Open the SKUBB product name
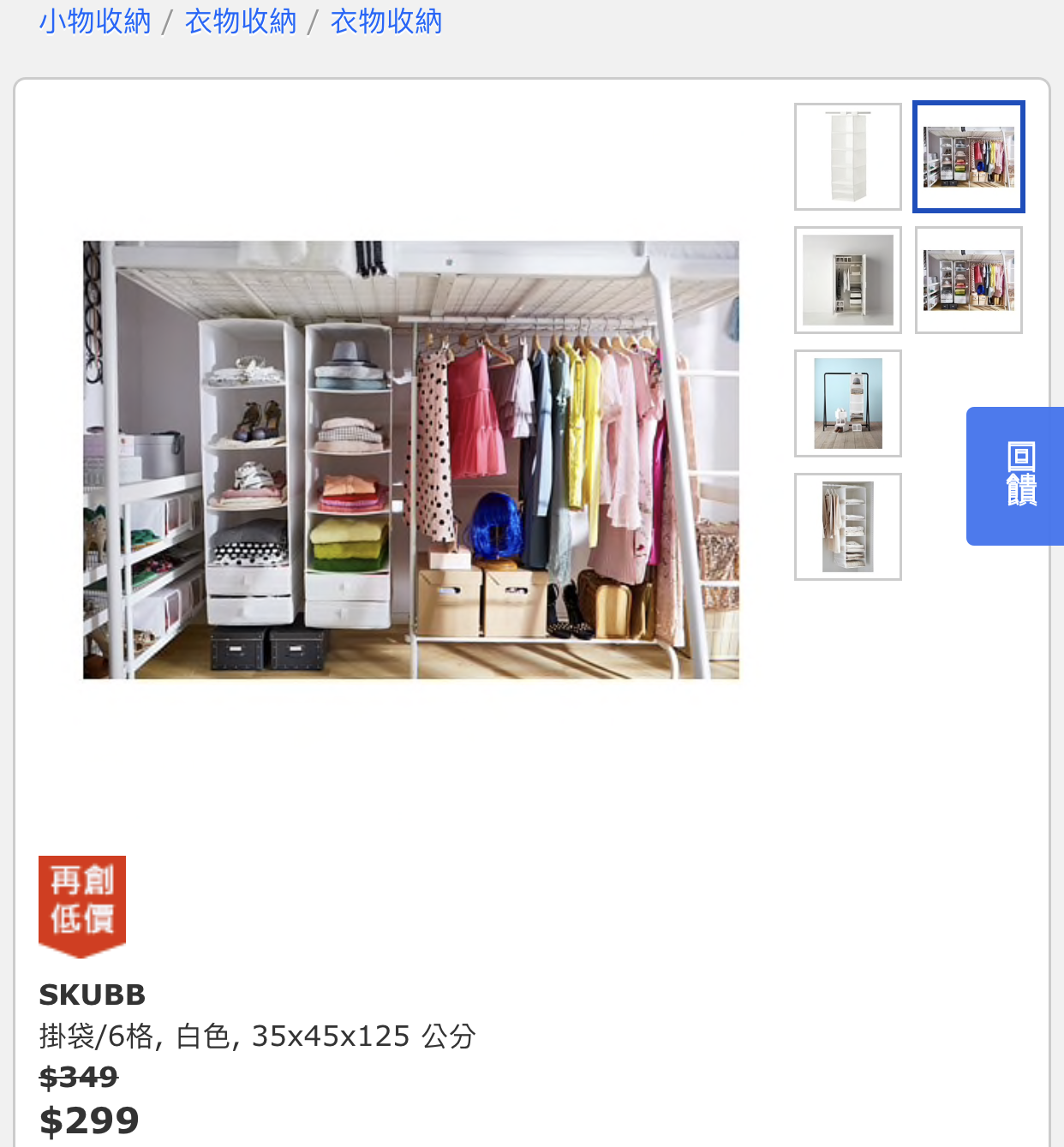This screenshot has width=1064, height=1147. coord(93,995)
